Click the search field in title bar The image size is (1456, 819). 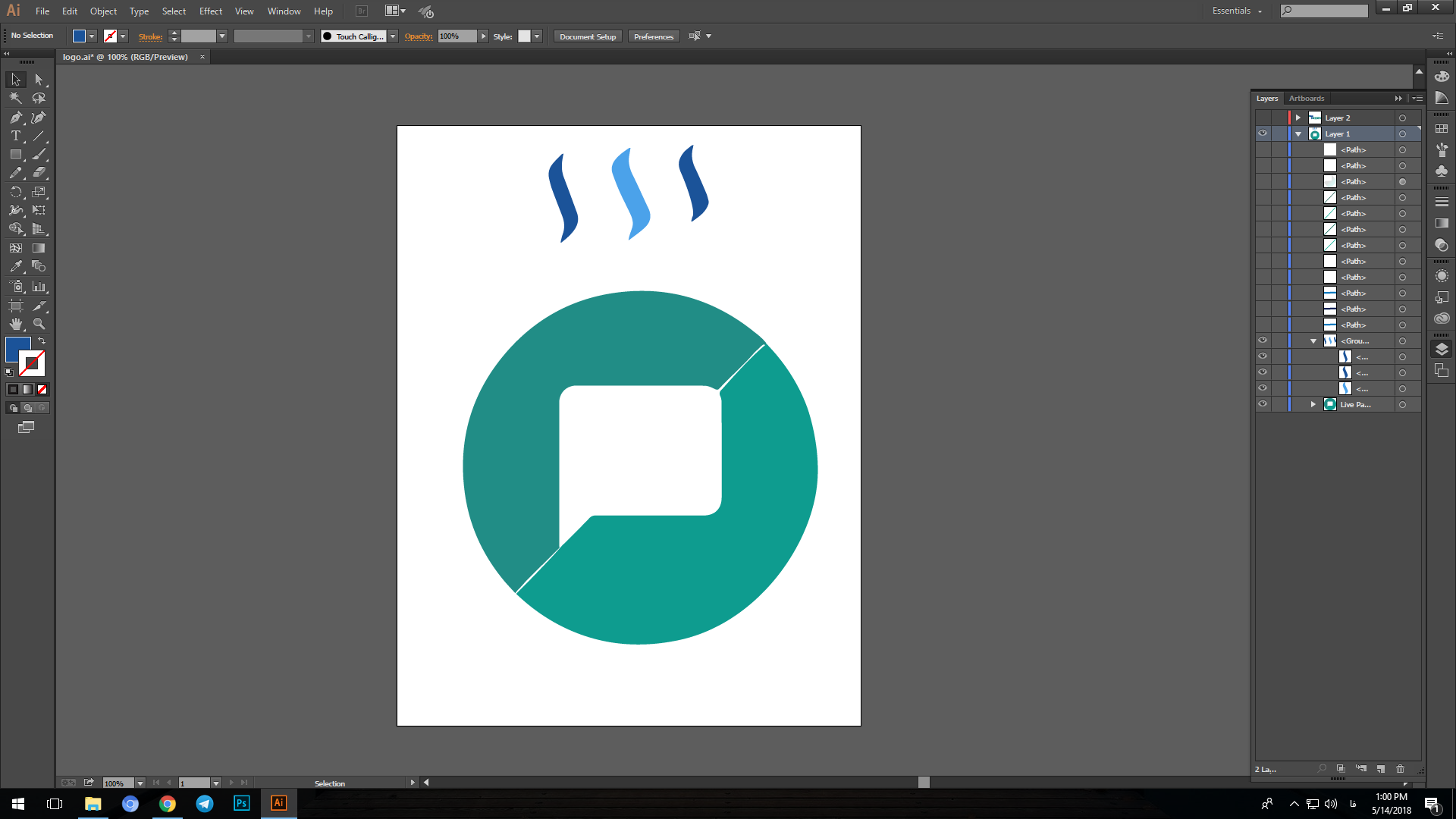(1324, 11)
